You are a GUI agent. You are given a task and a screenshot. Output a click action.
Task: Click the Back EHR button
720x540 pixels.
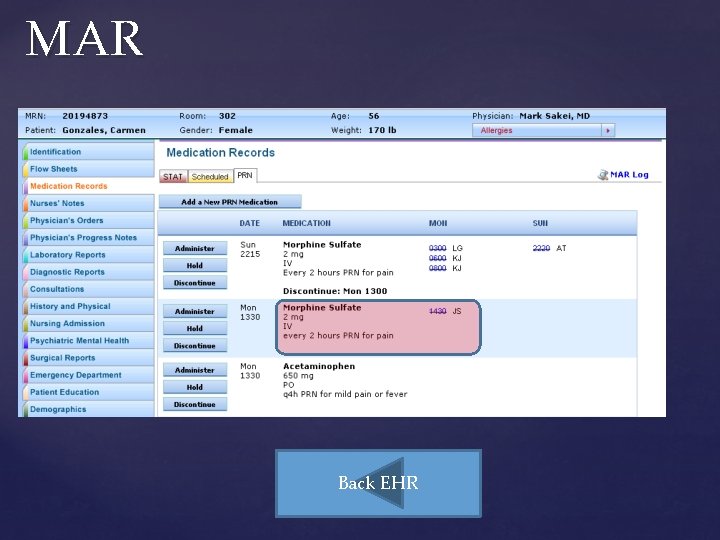tap(378, 483)
